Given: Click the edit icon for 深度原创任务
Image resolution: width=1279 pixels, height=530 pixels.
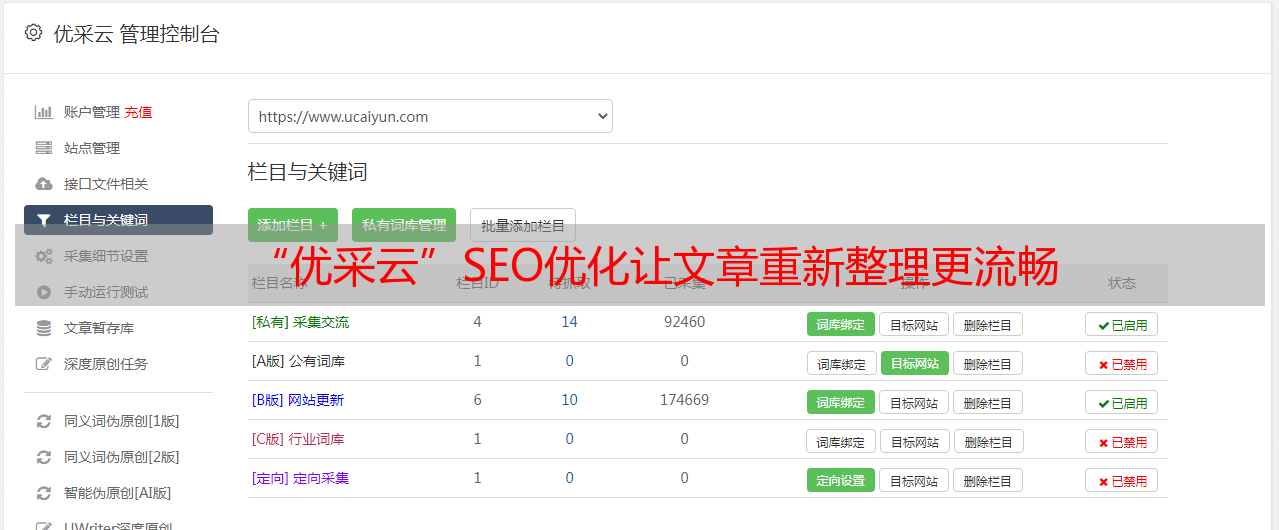Looking at the screenshot, I should (43, 364).
